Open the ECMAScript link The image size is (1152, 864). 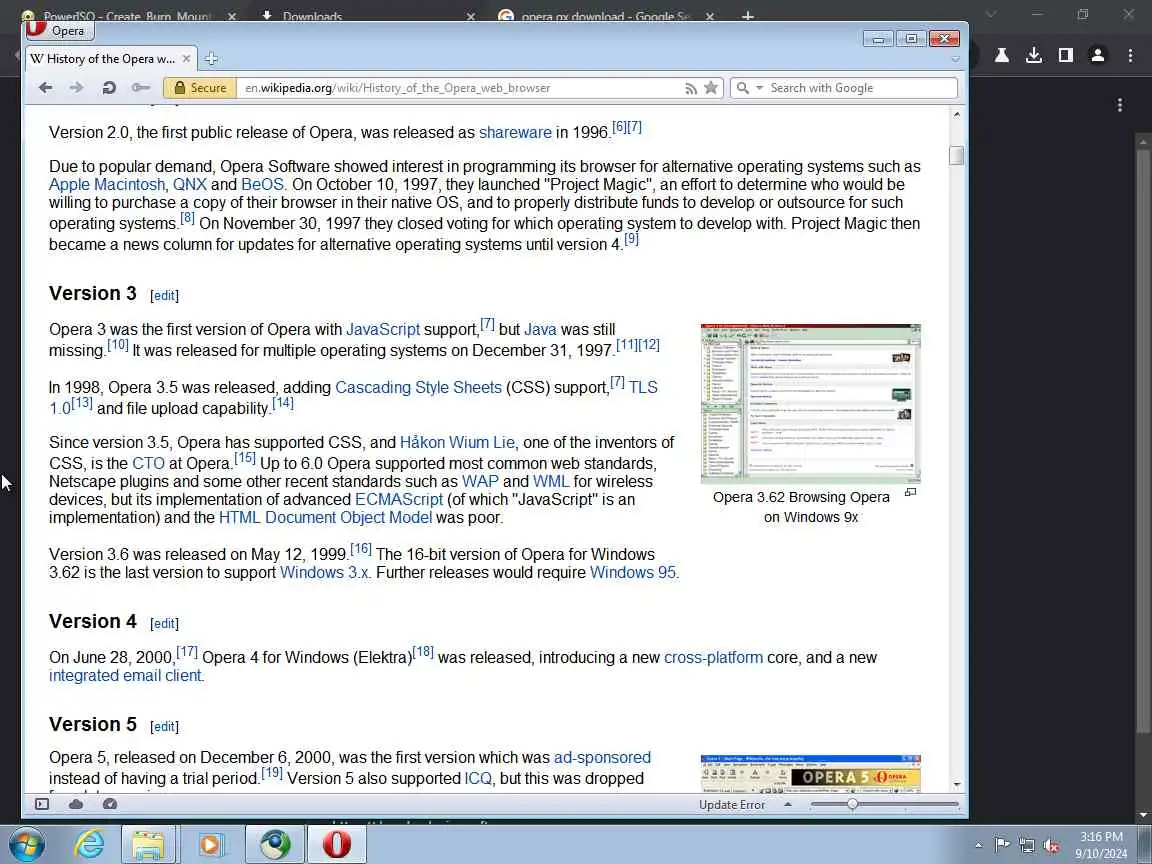[399, 500]
